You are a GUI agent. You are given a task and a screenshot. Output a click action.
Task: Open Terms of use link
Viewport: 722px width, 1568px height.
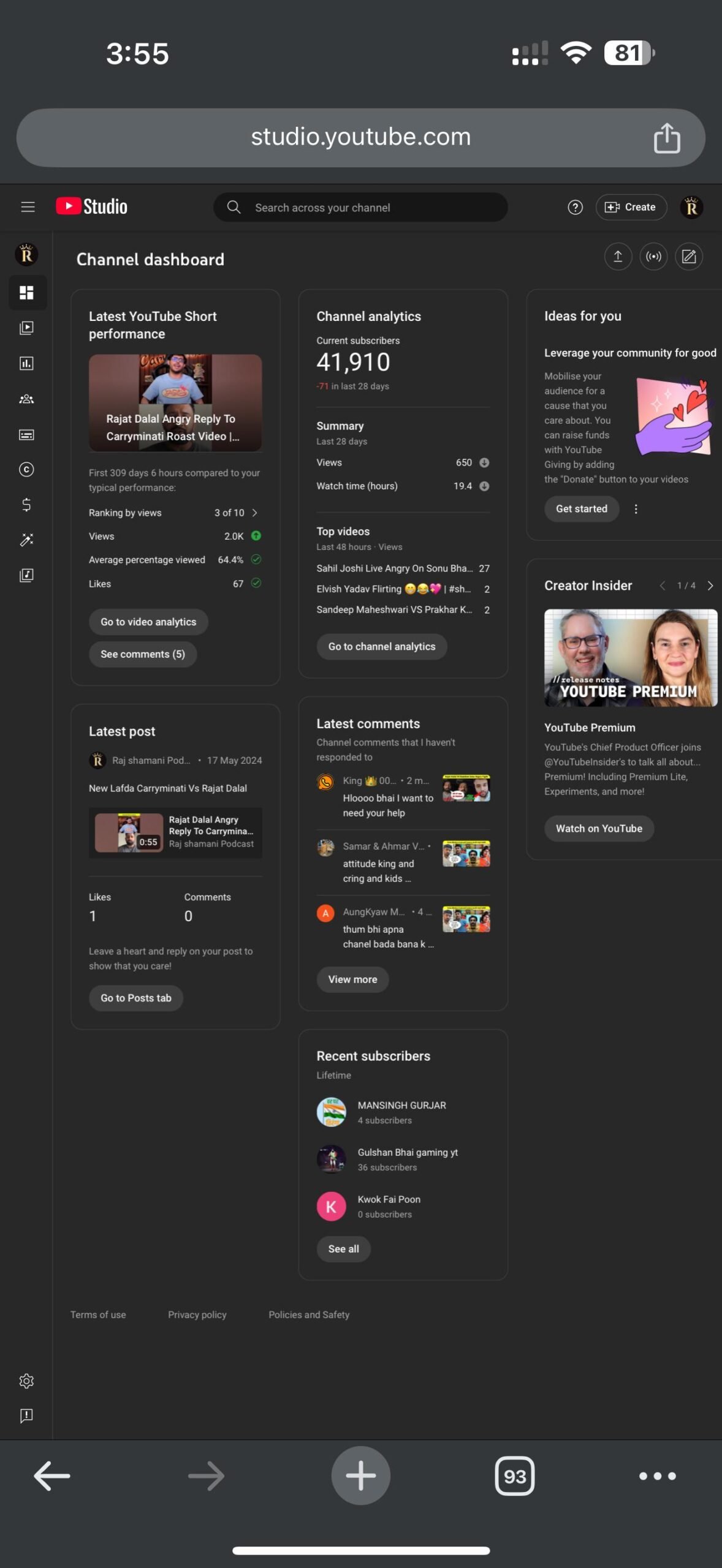(98, 1315)
